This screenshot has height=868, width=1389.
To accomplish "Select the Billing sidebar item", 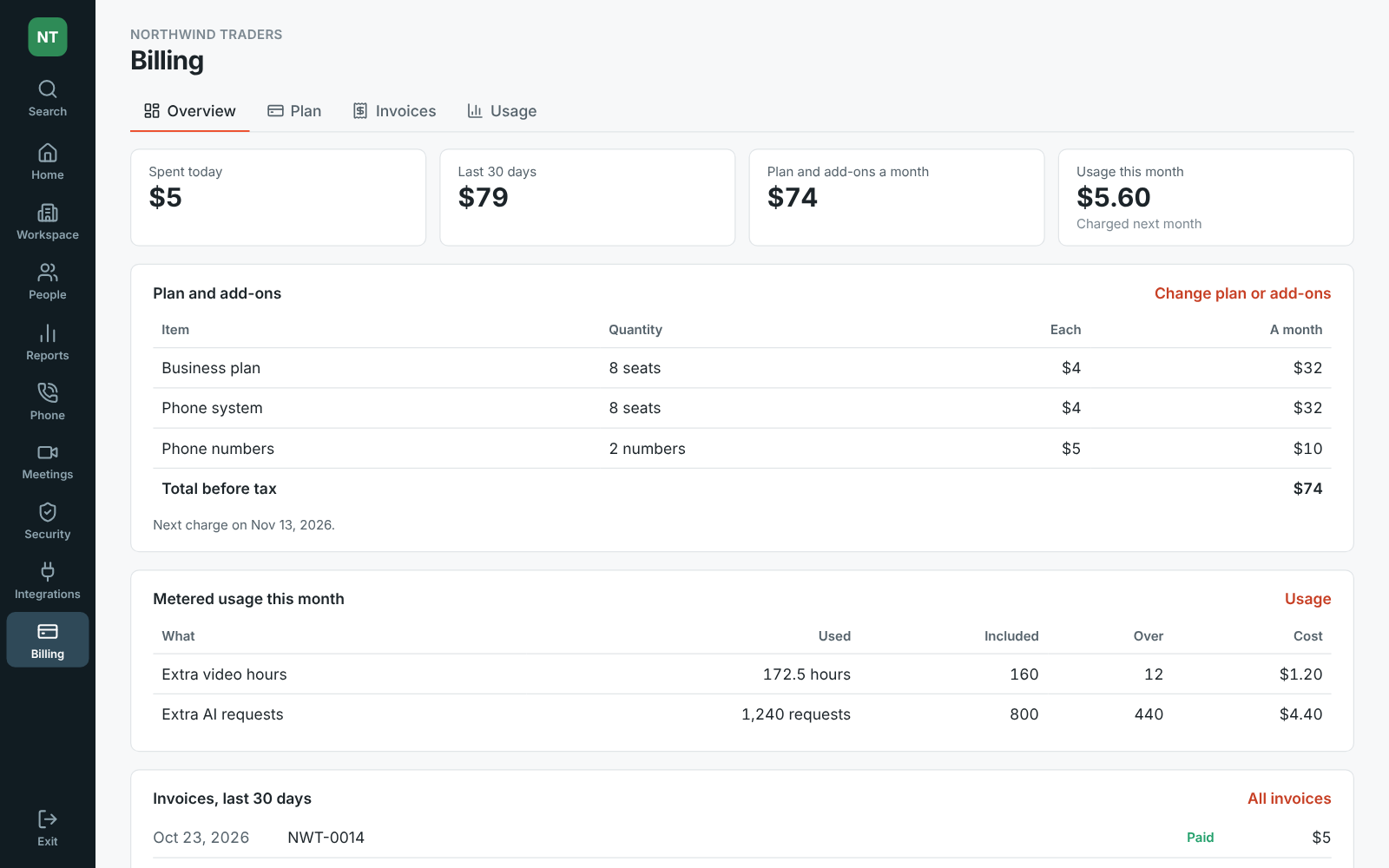I will click(48, 641).
